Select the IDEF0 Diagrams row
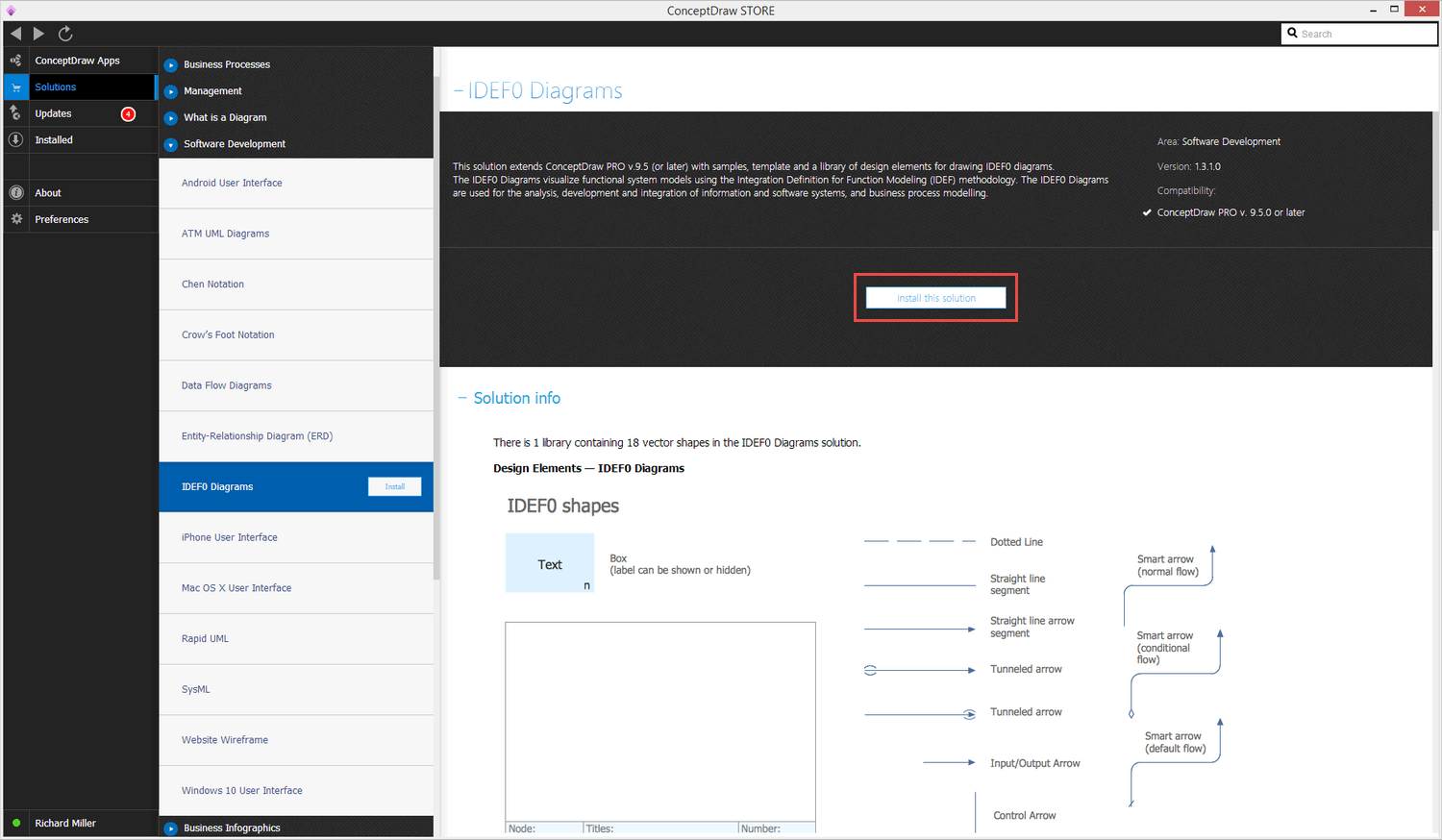The height and width of the screenshot is (840, 1442). pos(296,487)
